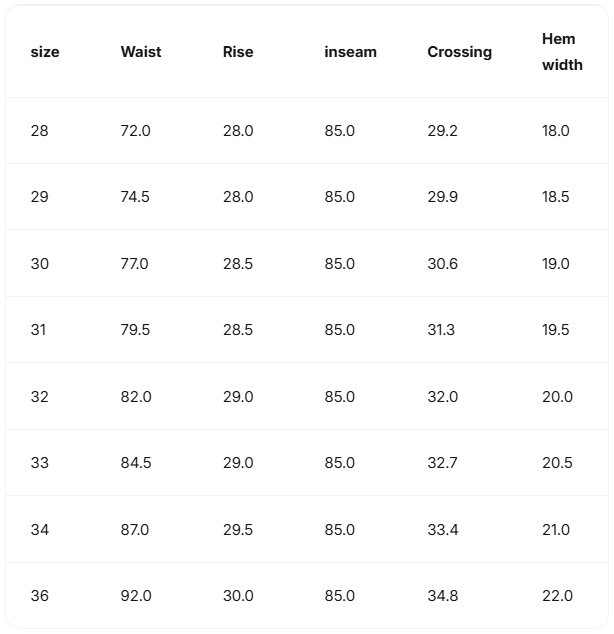
Task: Select the "Waist" column header
Action: (x=141, y=52)
